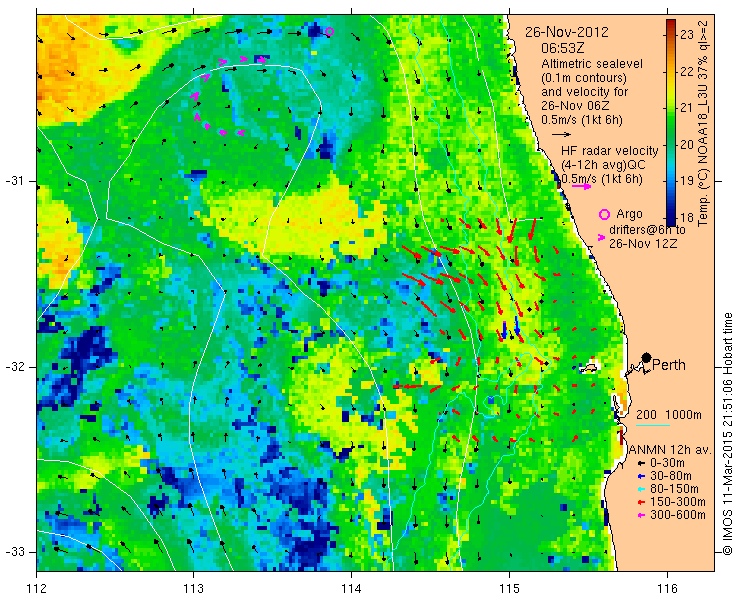Click the latitude axis label -32
The image size is (740, 600).
pyautogui.click(x=14, y=367)
